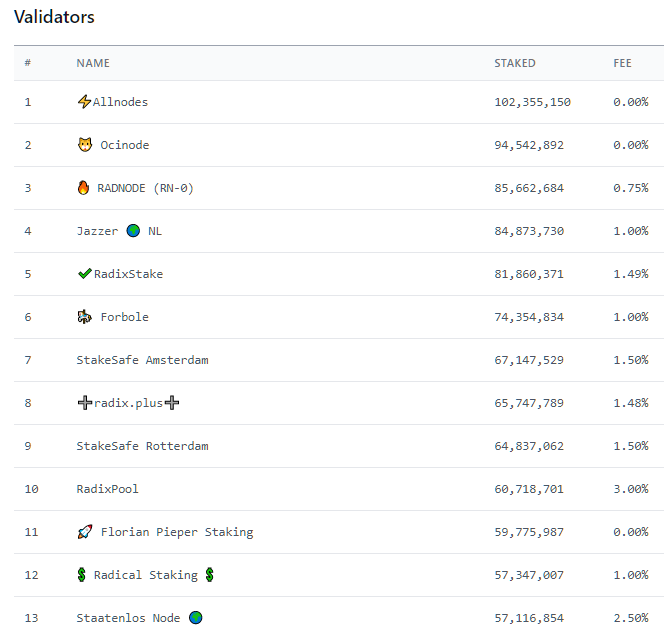Click the globe icon in Jazzer NL row

[133, 231]
